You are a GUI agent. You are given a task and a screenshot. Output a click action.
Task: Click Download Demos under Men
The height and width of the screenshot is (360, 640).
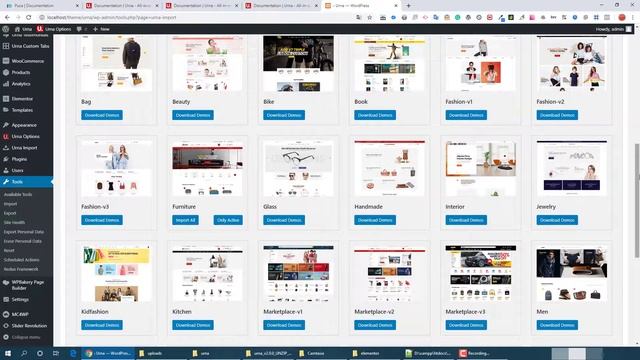557,325
